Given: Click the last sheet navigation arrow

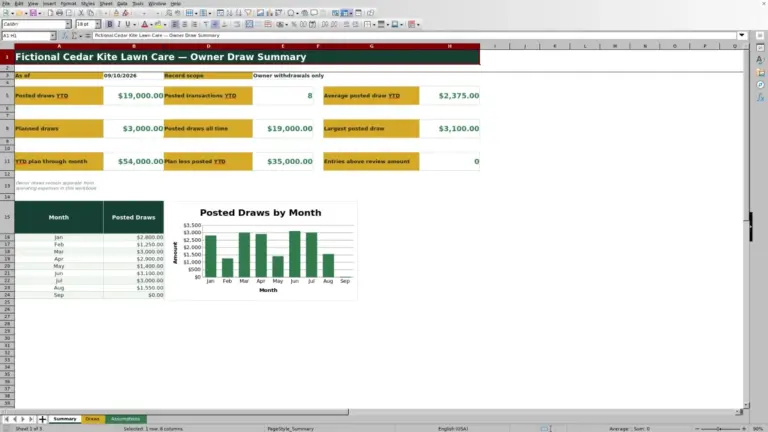Looking at the screenshot, I should [31, 419].
